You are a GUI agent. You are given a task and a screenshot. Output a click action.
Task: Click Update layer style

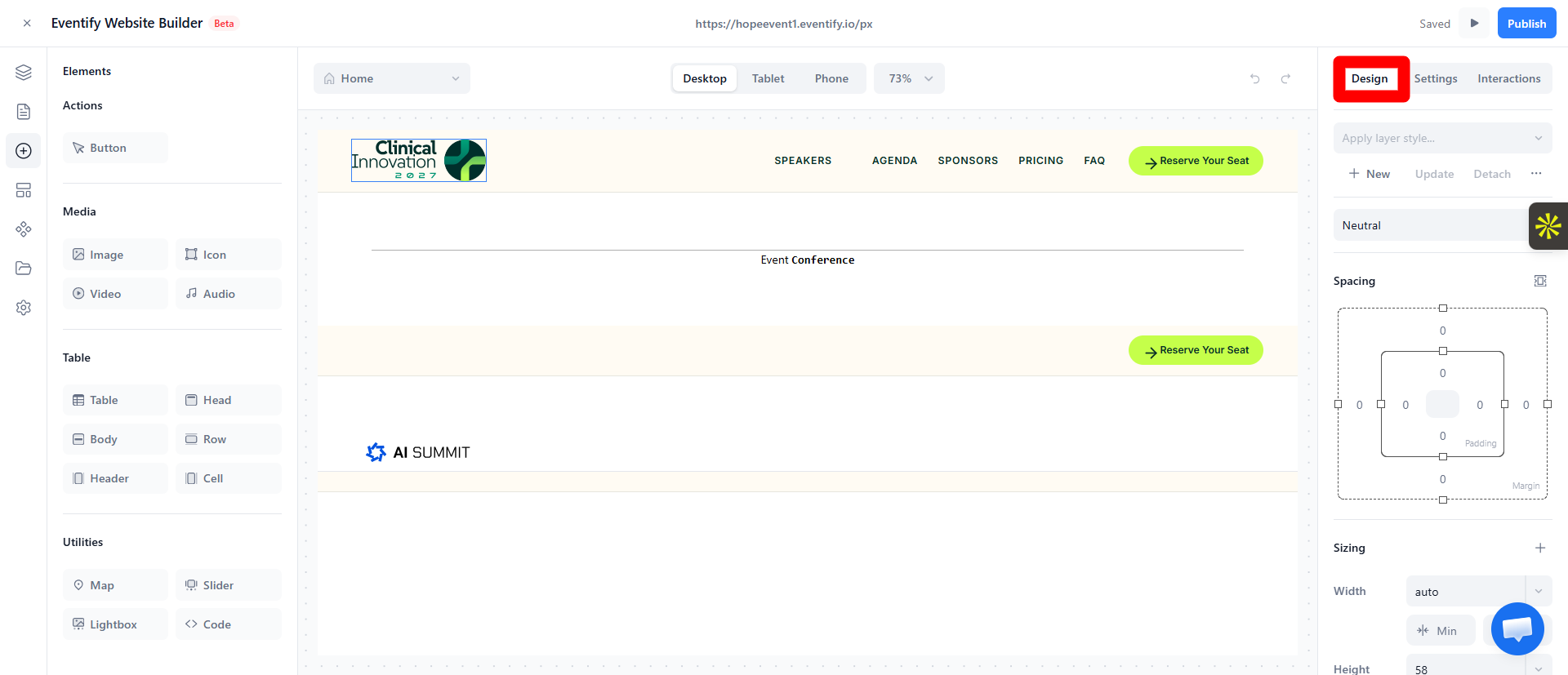(x=1435, y=174)
